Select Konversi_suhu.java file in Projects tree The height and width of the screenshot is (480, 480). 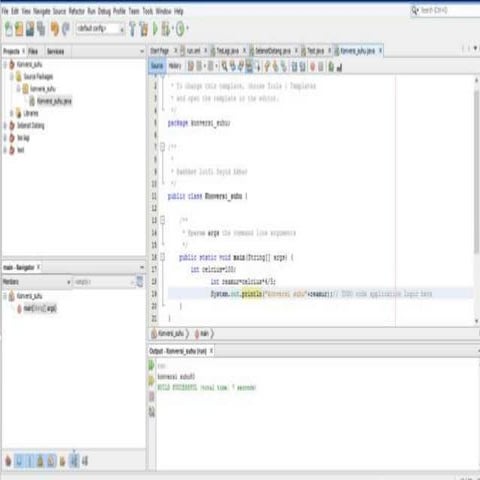[51, 101]
